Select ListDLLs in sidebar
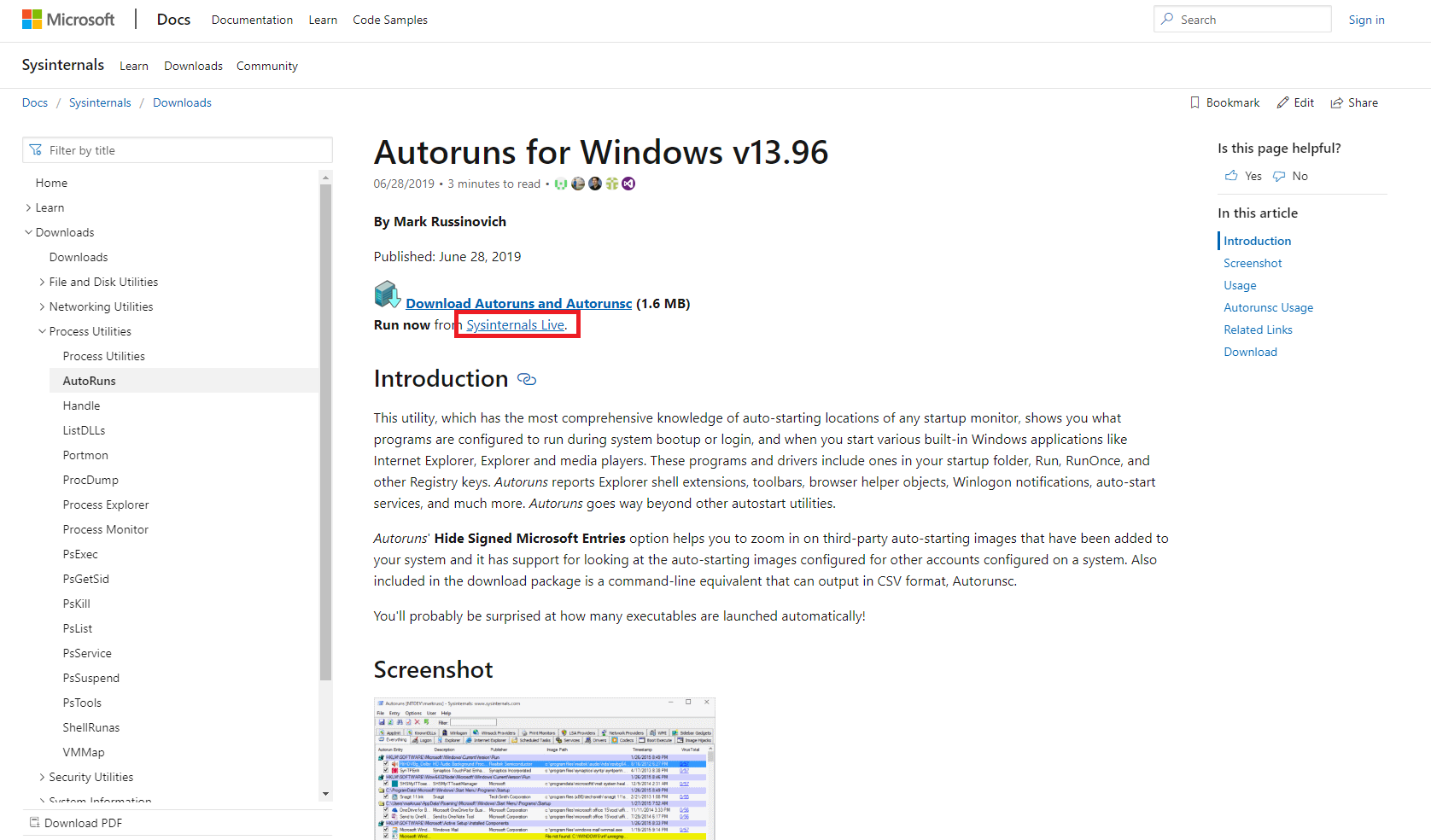This screenshot has width=1431, height=840. point(84,430)
